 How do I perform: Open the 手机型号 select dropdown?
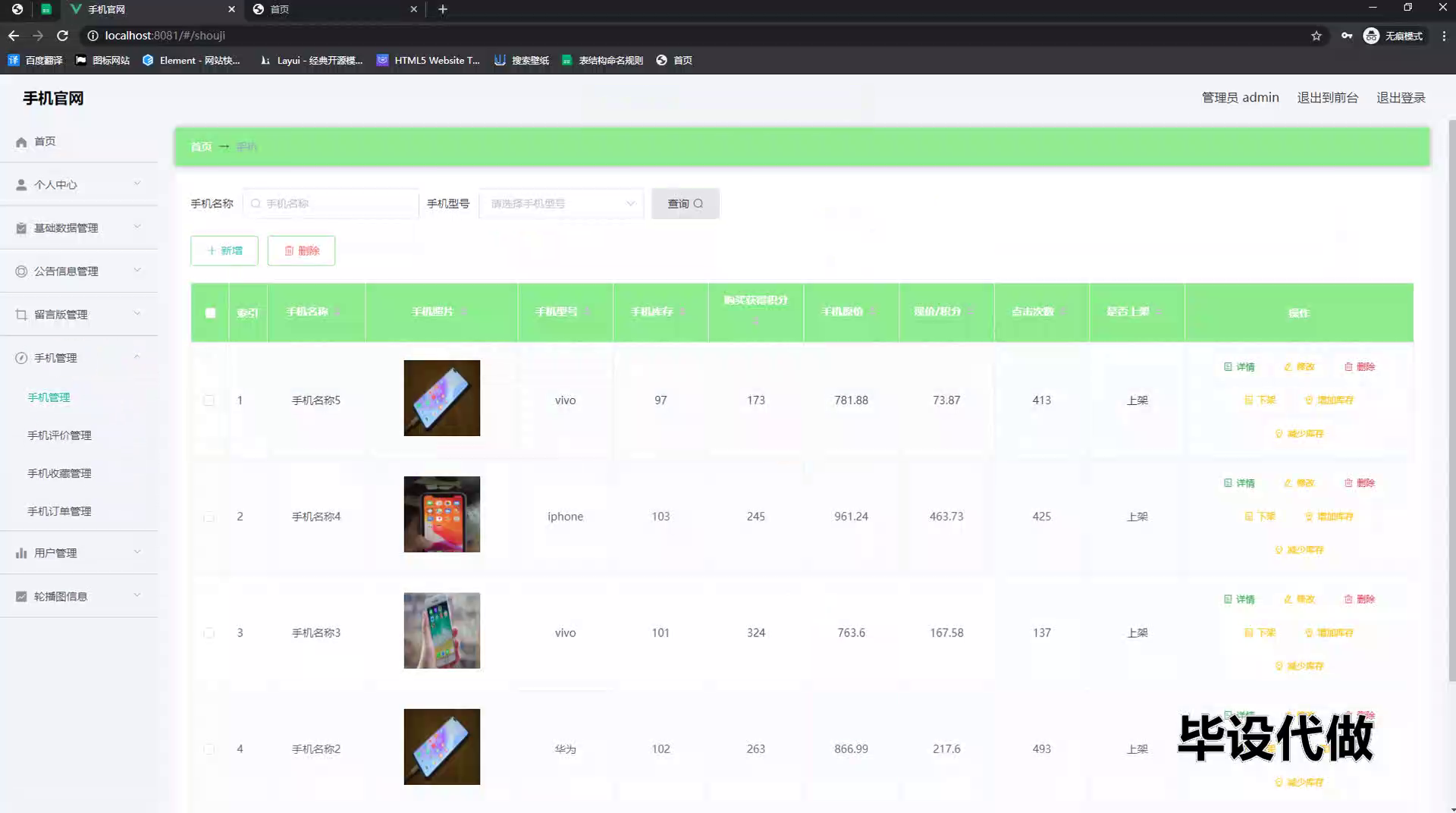[561, 203]
